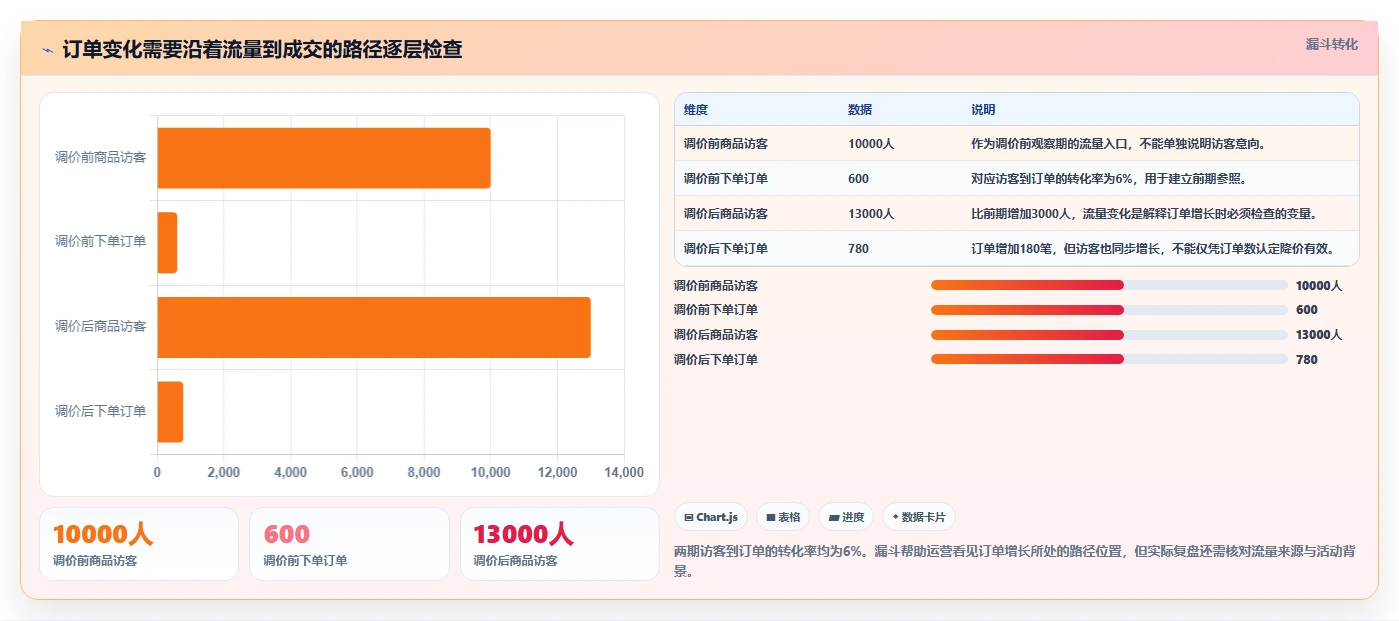Click the 维度 column header
This screenshot has width=1399, height=621.
click(696, 109)
